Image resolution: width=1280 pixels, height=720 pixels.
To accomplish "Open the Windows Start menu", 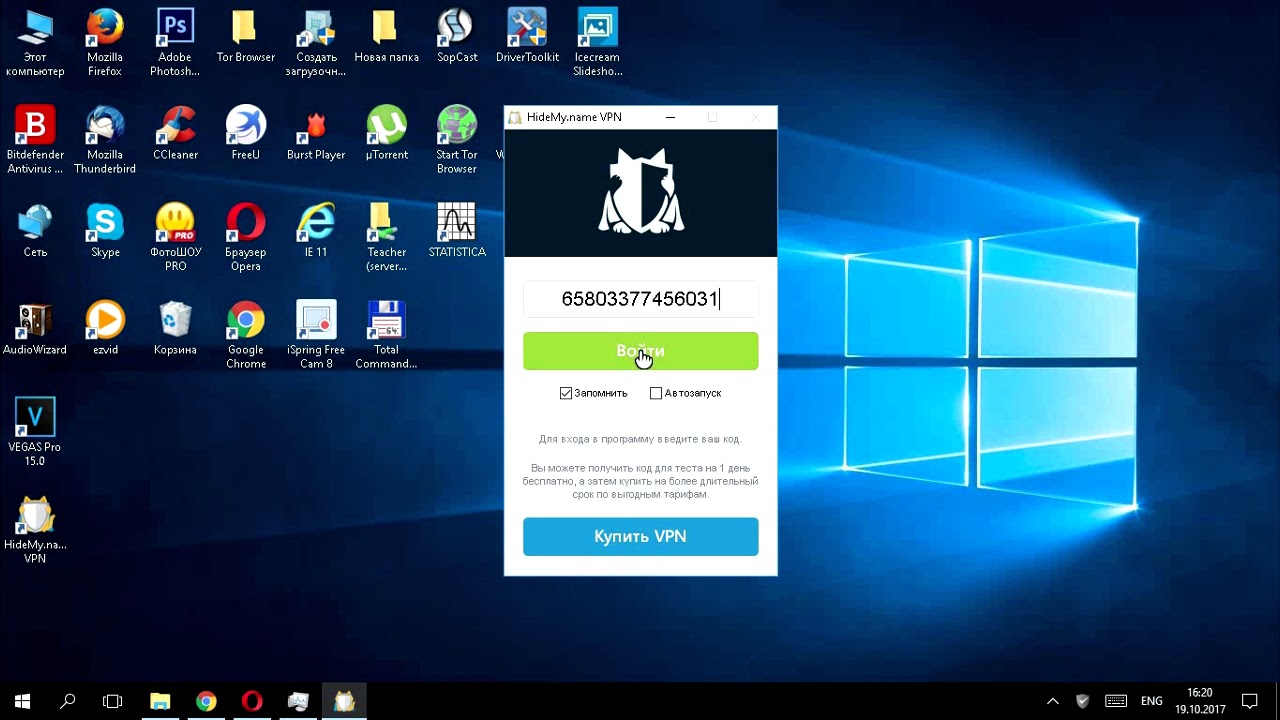I will (23, 701).
